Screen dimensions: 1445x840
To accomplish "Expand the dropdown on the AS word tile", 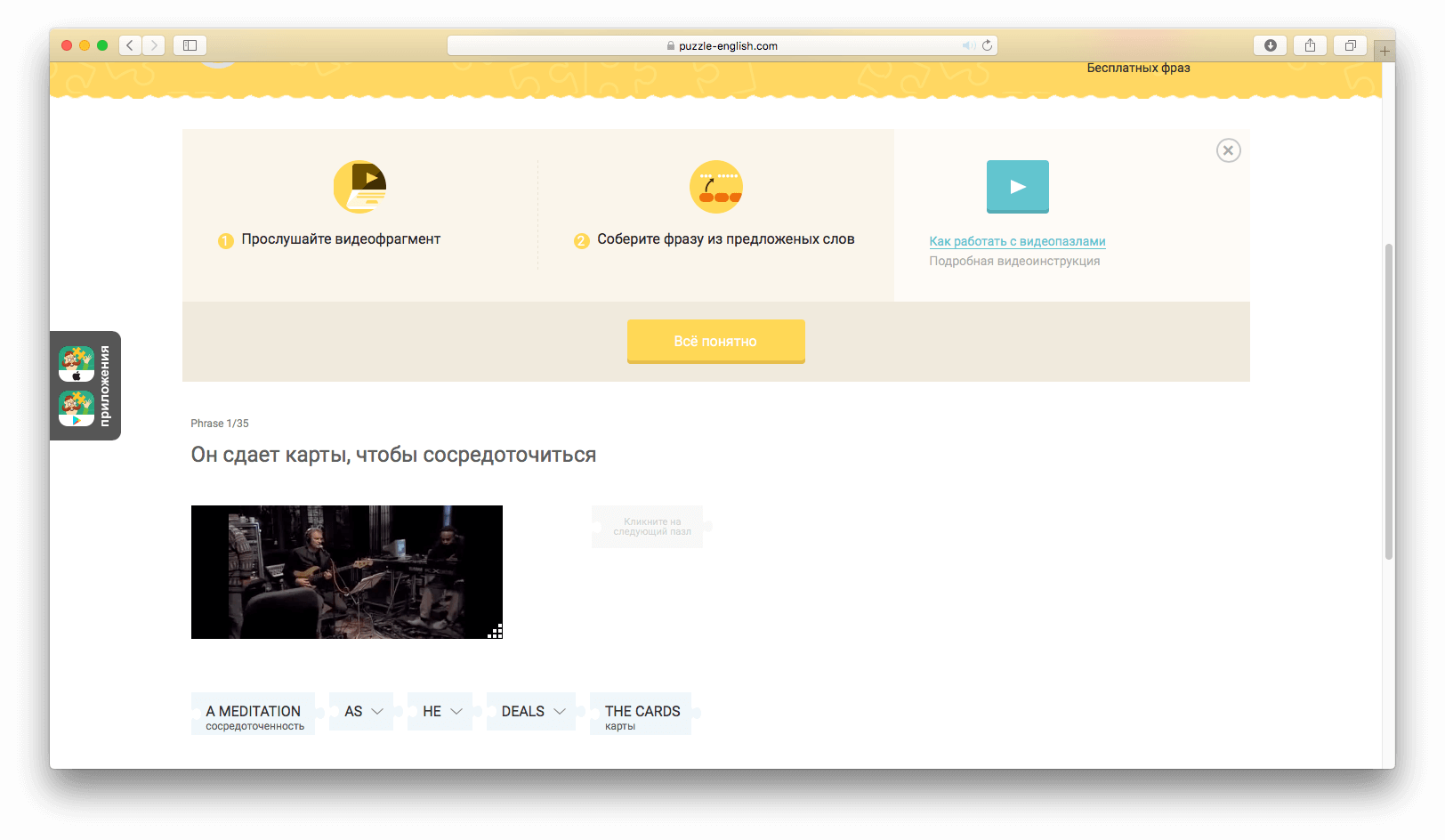I will click(376, 711).
